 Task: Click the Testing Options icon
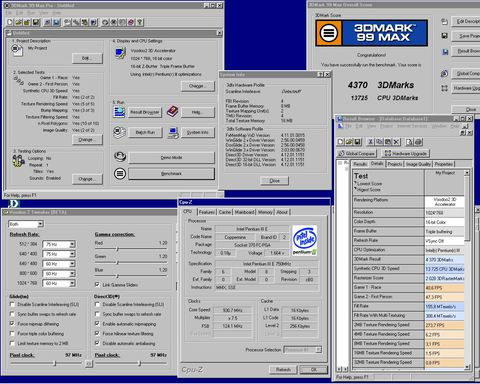(x=18, y=161)
